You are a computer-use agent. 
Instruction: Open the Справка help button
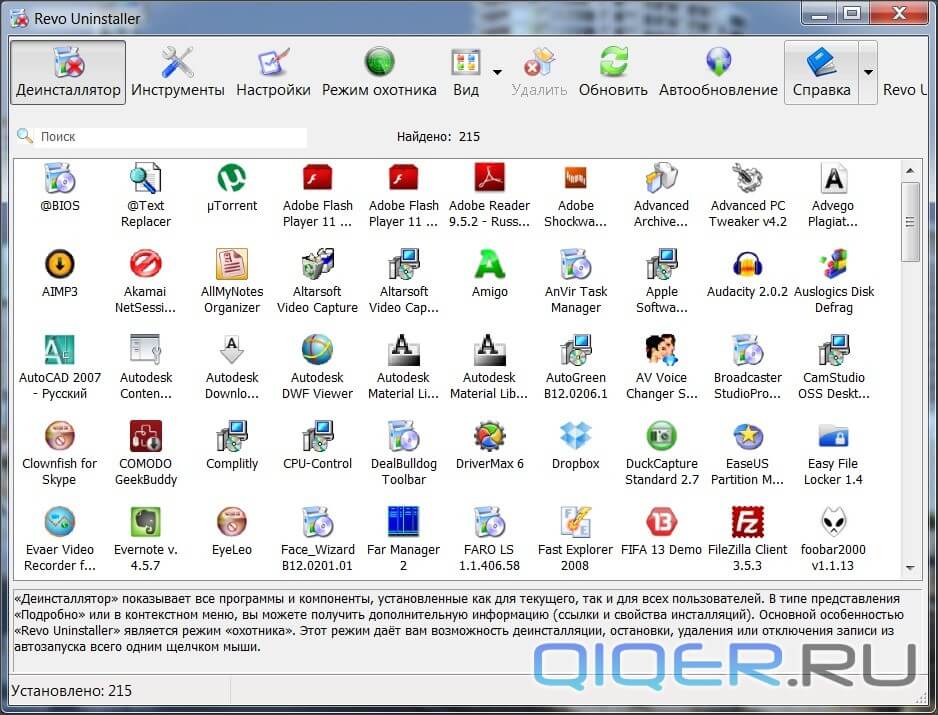pos(821,72)
